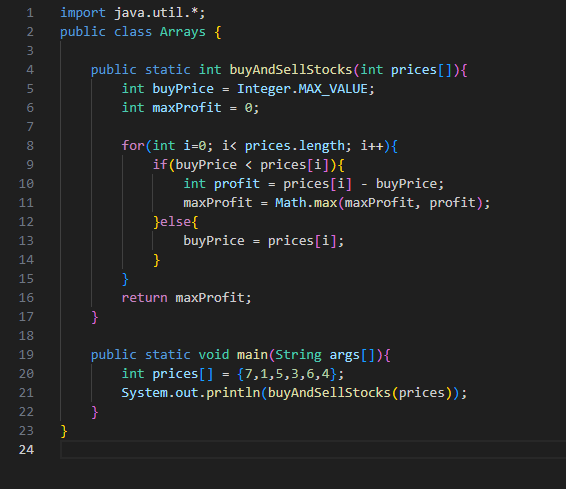Click 'buyPrice' declaration on line 5
566x489 pixels.
[183, 89]
